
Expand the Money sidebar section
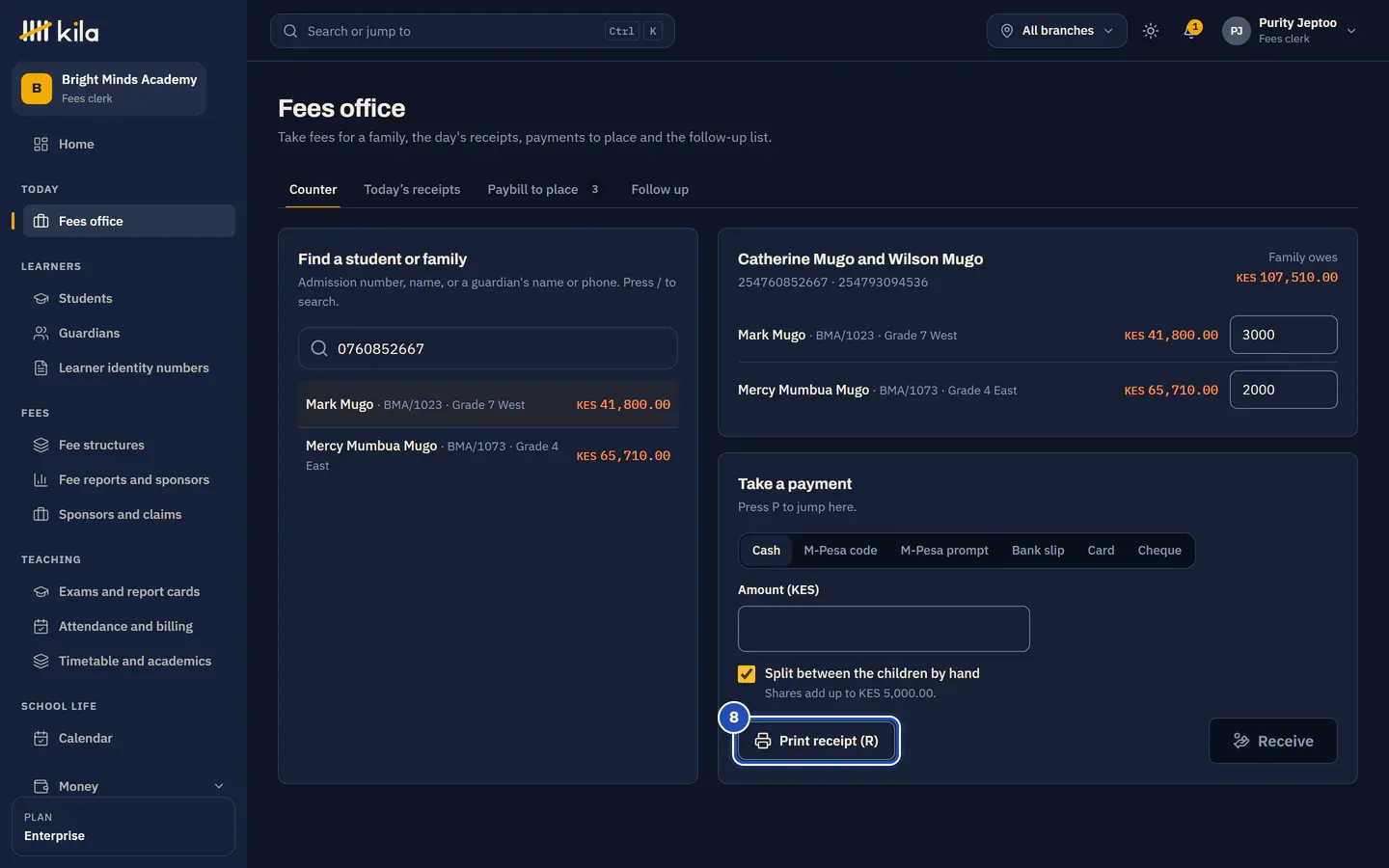pyautogui.click(x=129, y=786)
